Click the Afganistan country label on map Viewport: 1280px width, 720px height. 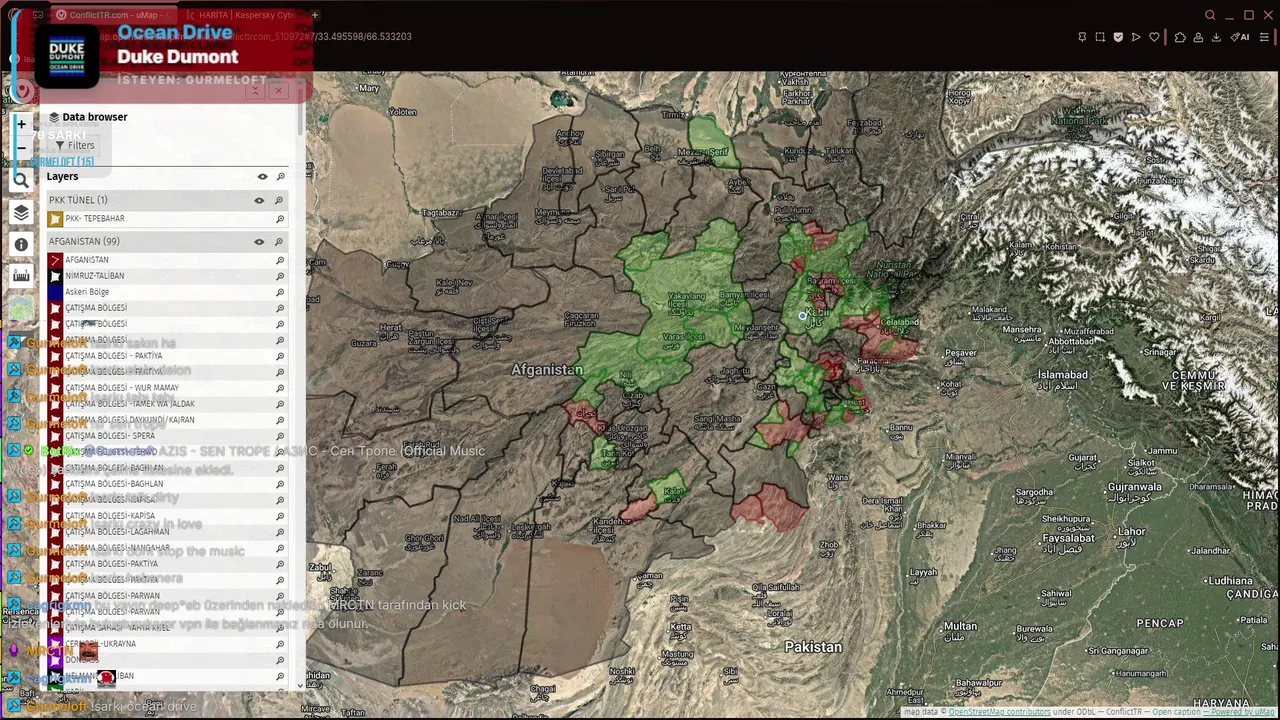tap(547, 370)
